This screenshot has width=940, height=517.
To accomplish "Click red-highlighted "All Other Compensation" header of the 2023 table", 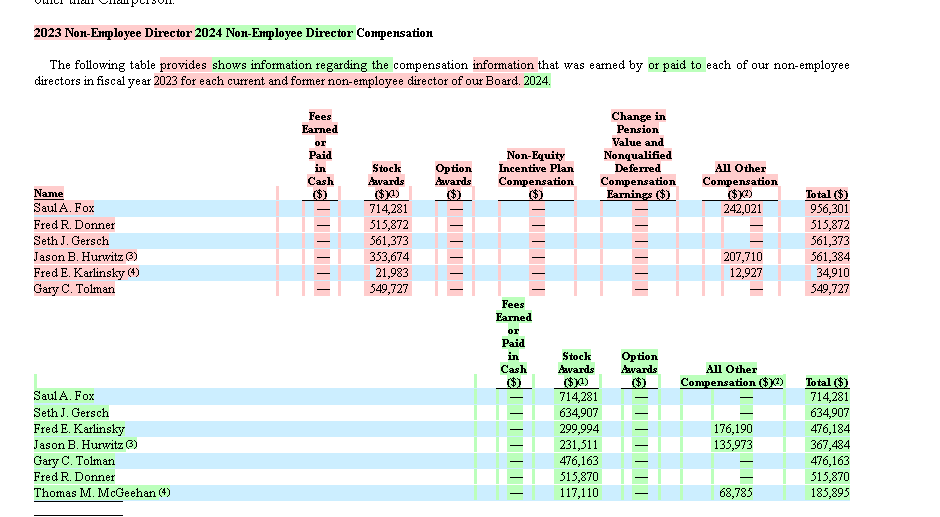I will tap(740, 181).
